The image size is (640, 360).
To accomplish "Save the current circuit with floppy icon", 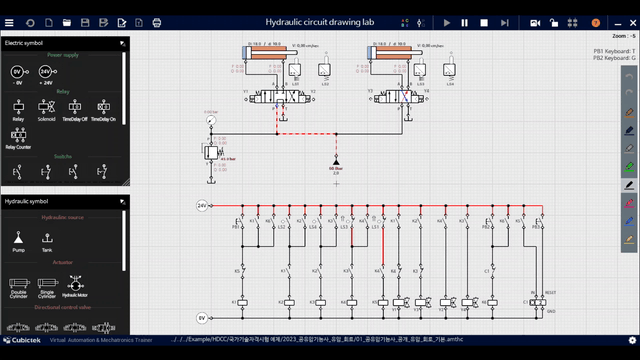I will [85, 22].
